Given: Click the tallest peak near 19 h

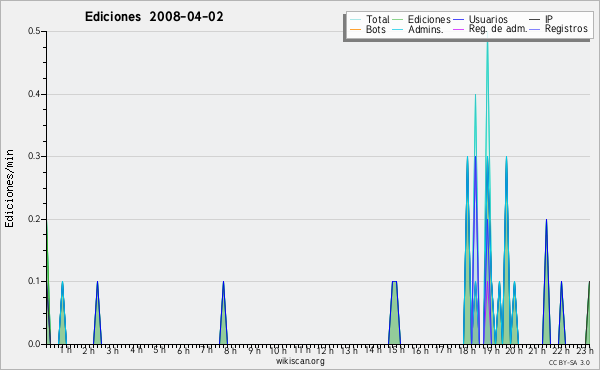Looking at the screenshot, I should pyautogui.click(x=487, y=42).
